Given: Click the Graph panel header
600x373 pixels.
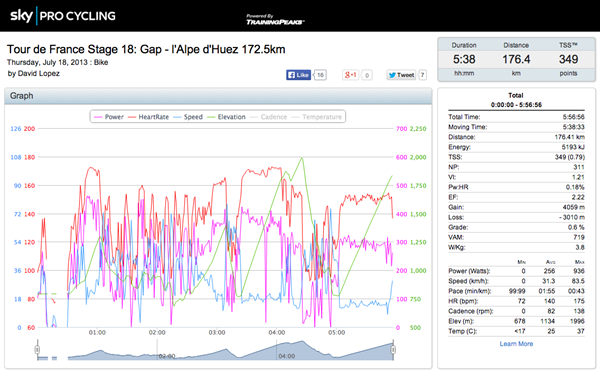Looking at the screenshot, I should (218, 96).
